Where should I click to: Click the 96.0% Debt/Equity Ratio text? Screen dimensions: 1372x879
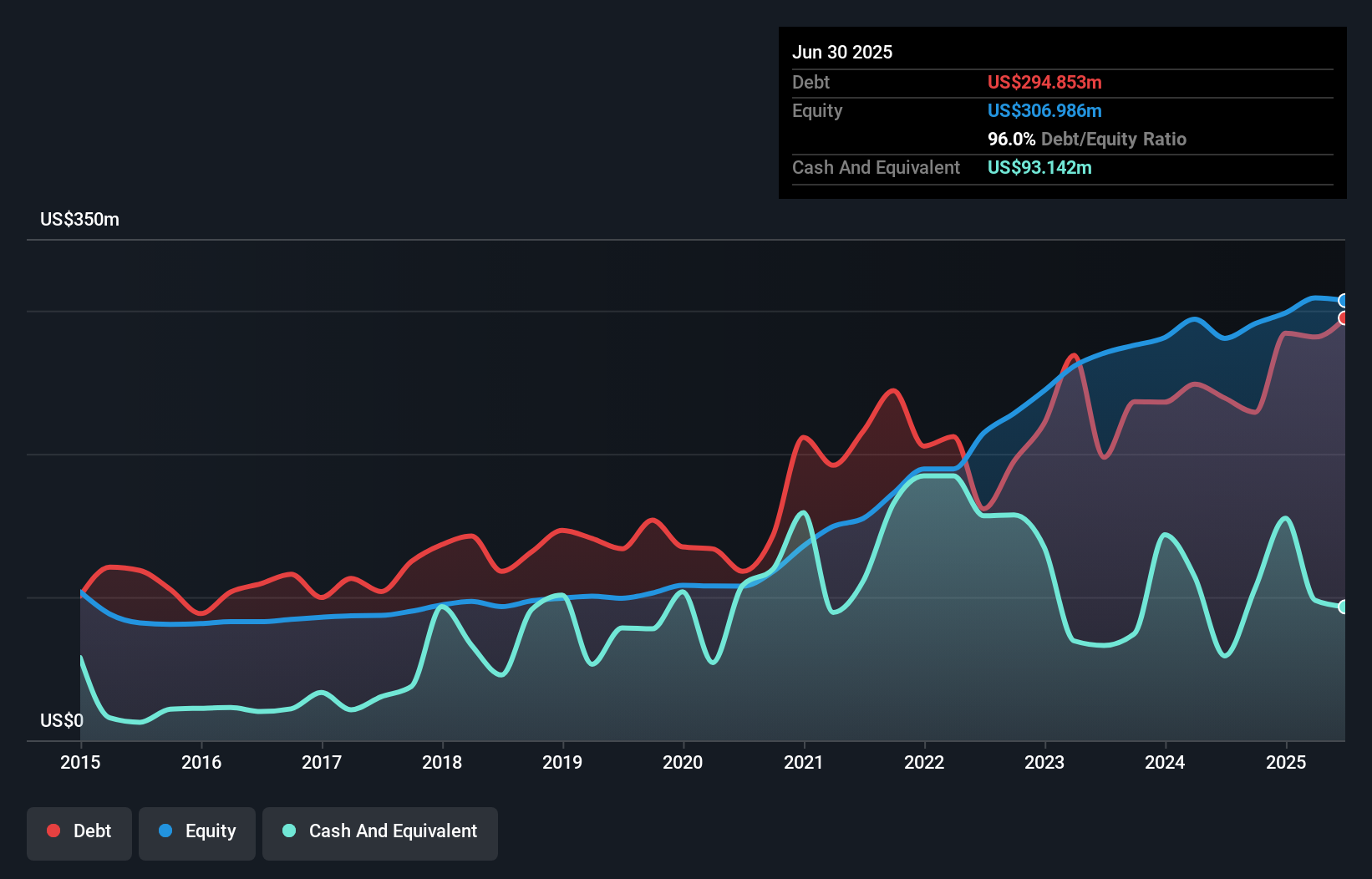tap(1086, 140)
